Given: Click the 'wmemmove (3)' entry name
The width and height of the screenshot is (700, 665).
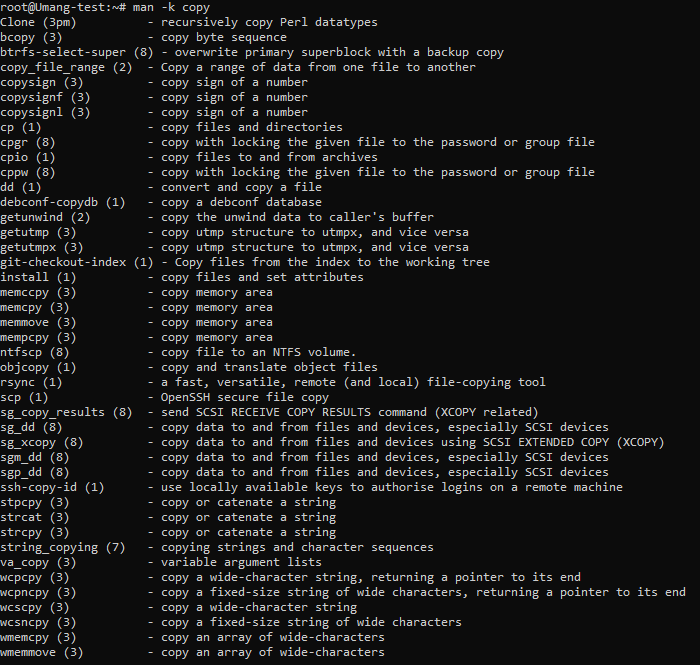Looking at the screenshot, I should [x=43, y=652].
